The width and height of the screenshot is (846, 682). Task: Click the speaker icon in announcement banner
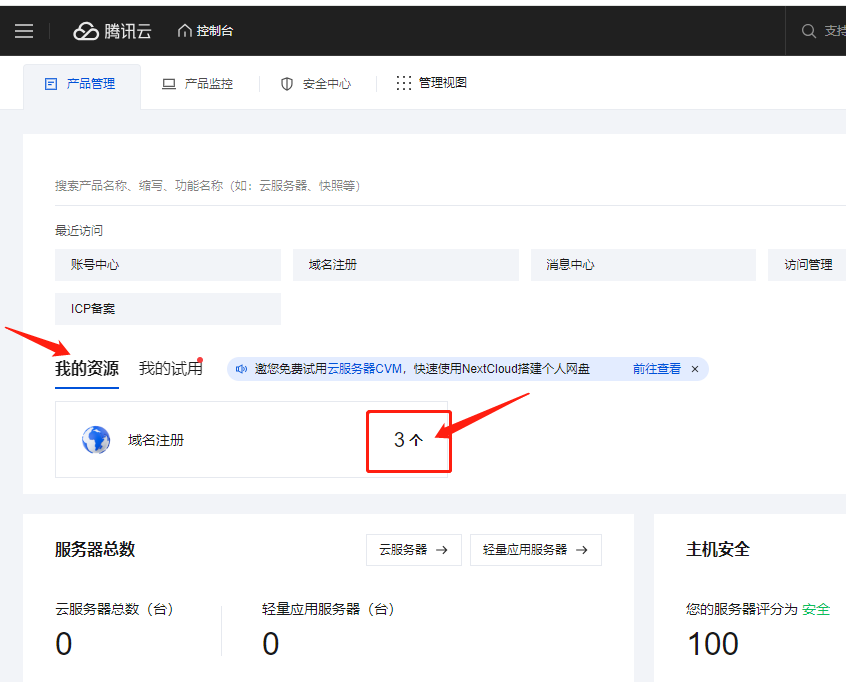241,369
